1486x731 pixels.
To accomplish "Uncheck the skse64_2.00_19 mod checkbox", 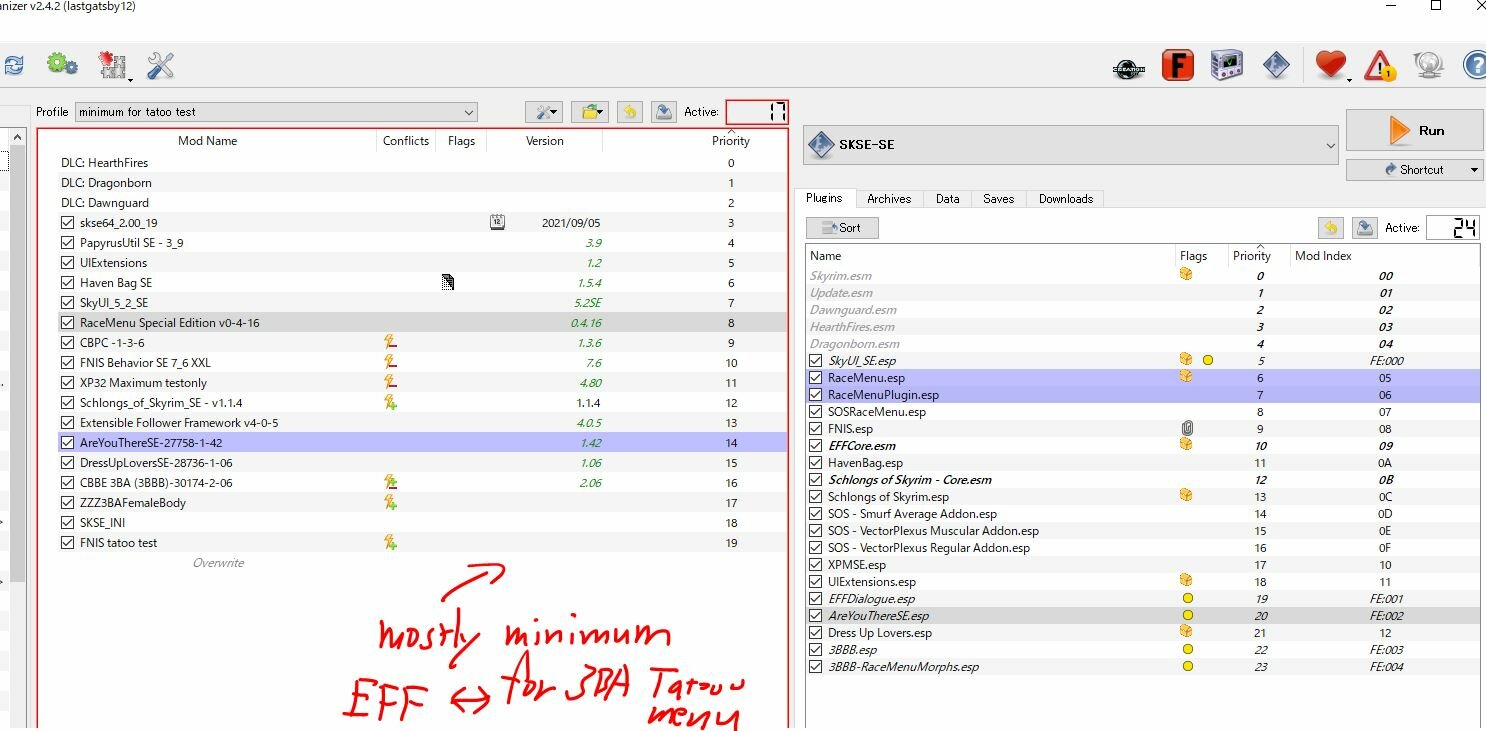I will [x=67, y=223].
